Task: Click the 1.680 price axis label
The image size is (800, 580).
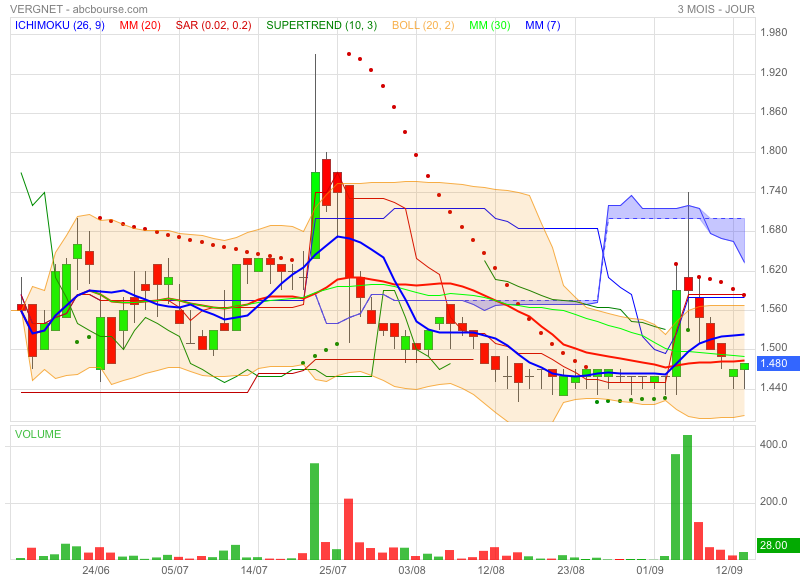Action: coord(773,230)
